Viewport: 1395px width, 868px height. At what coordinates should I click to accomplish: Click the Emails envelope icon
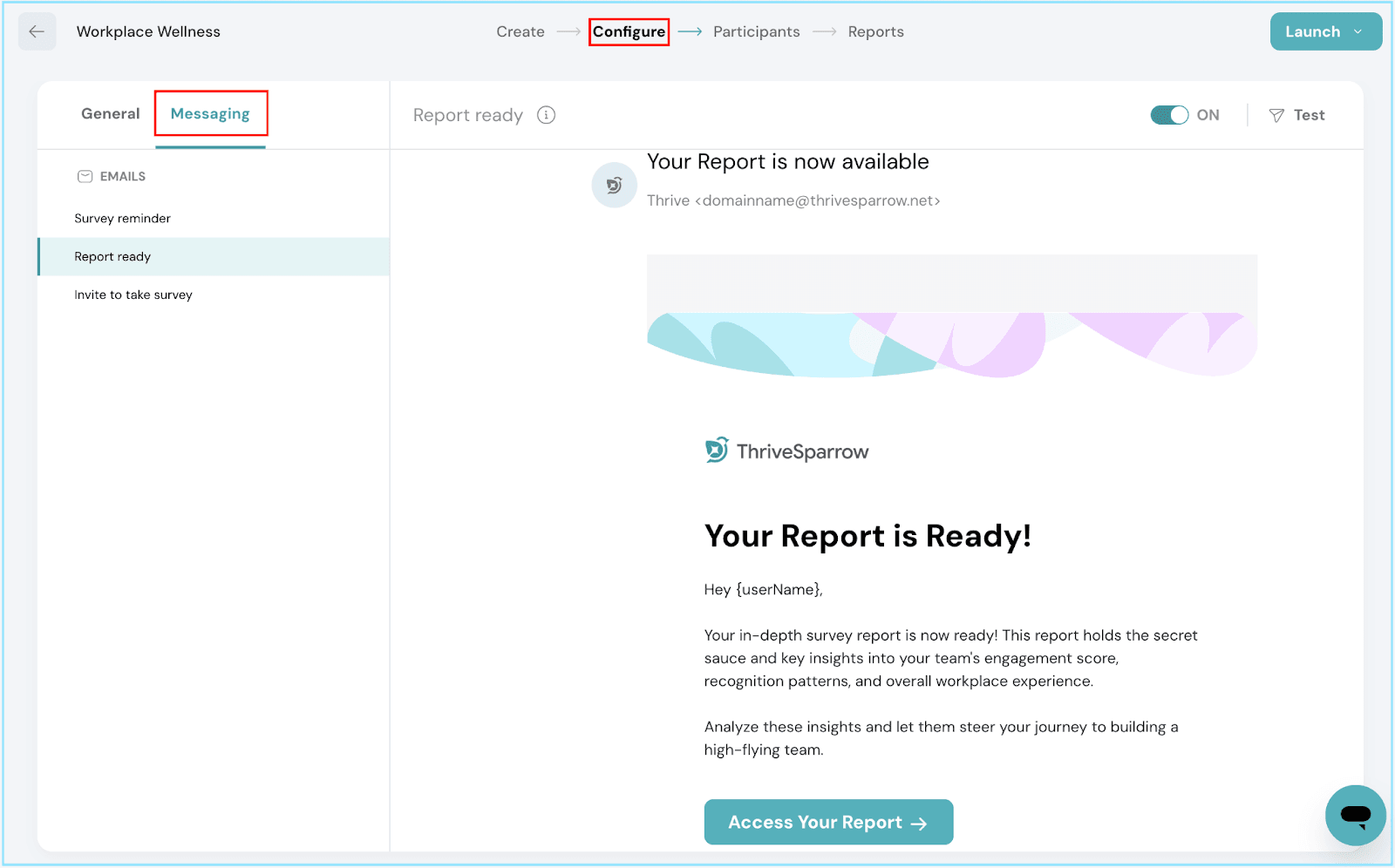[85, 176]
